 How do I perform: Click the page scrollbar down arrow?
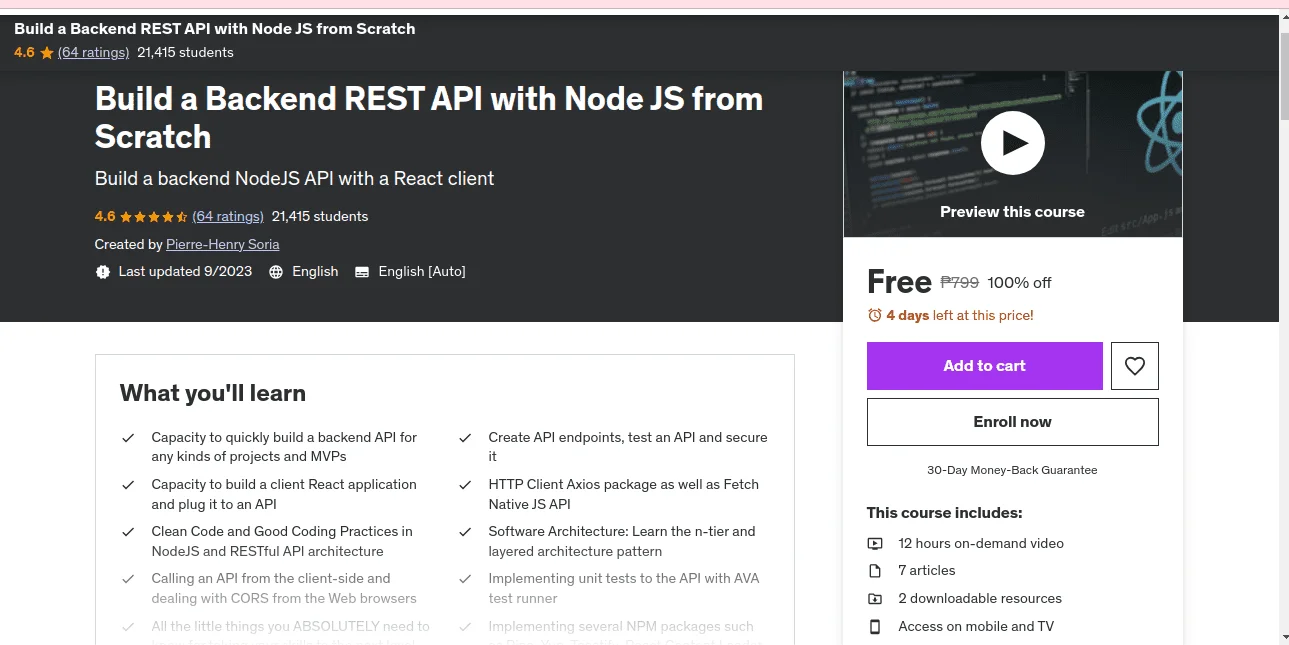click(1284, 636)
